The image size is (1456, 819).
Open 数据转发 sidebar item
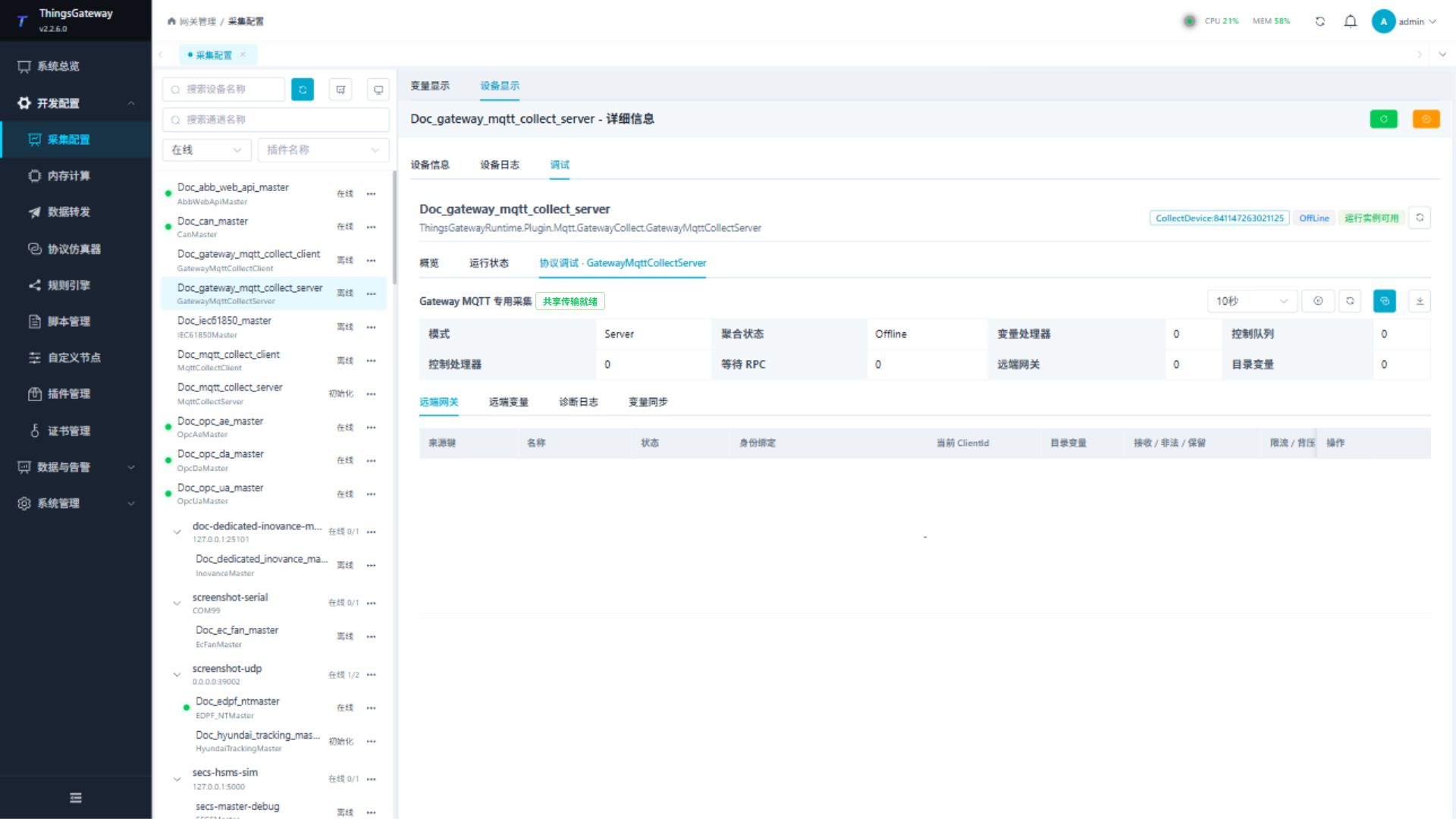click(x=76, y=212)
